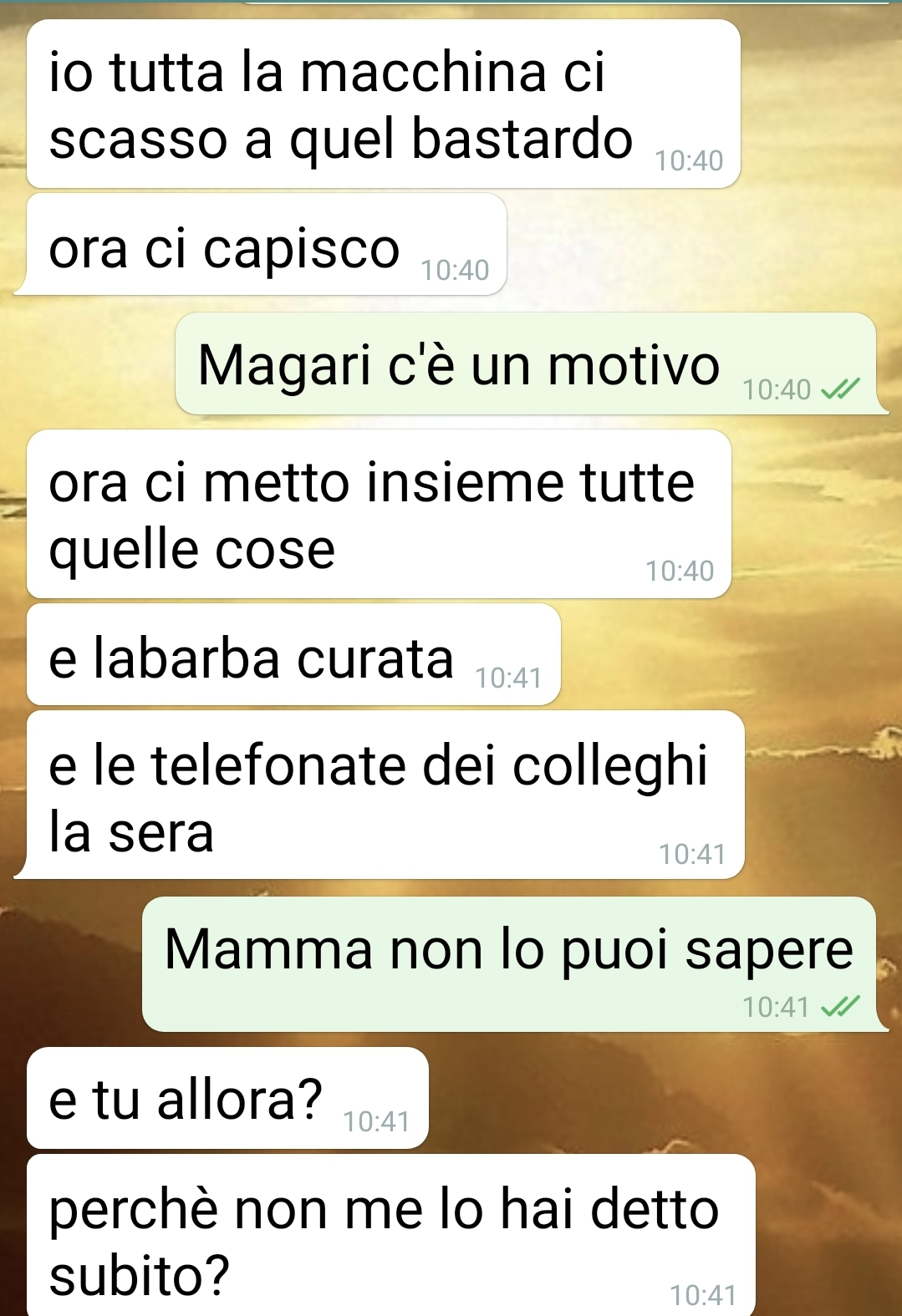
Task: Click the 10:41 timestamp next to 'subito?'
Action: pyautogui.click(x=703, y=1295)
